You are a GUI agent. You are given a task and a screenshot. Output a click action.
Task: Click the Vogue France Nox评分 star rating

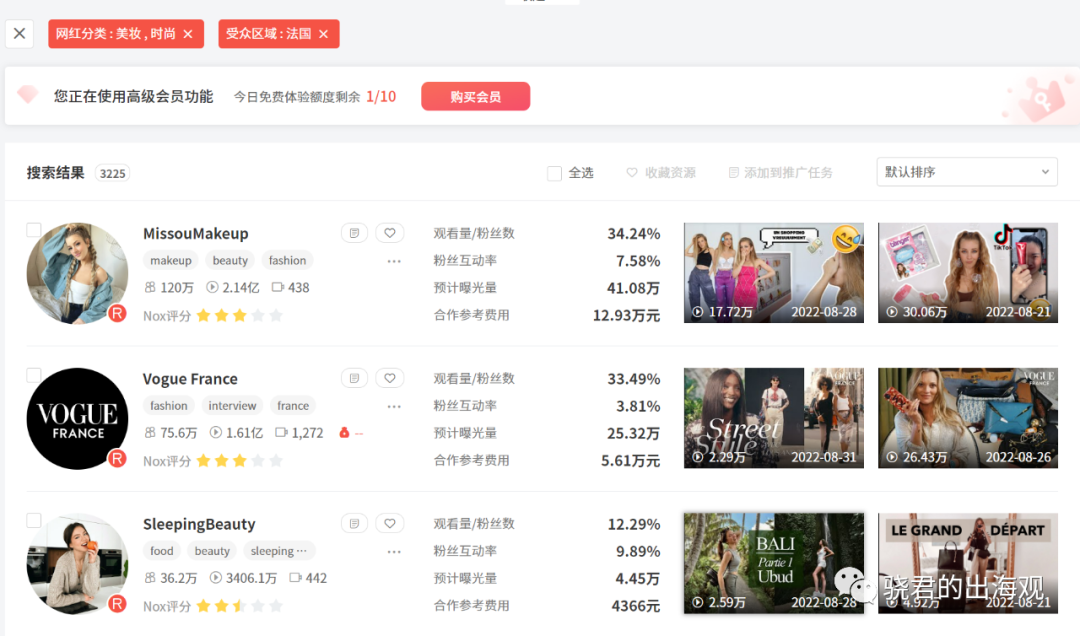point(240,461)
